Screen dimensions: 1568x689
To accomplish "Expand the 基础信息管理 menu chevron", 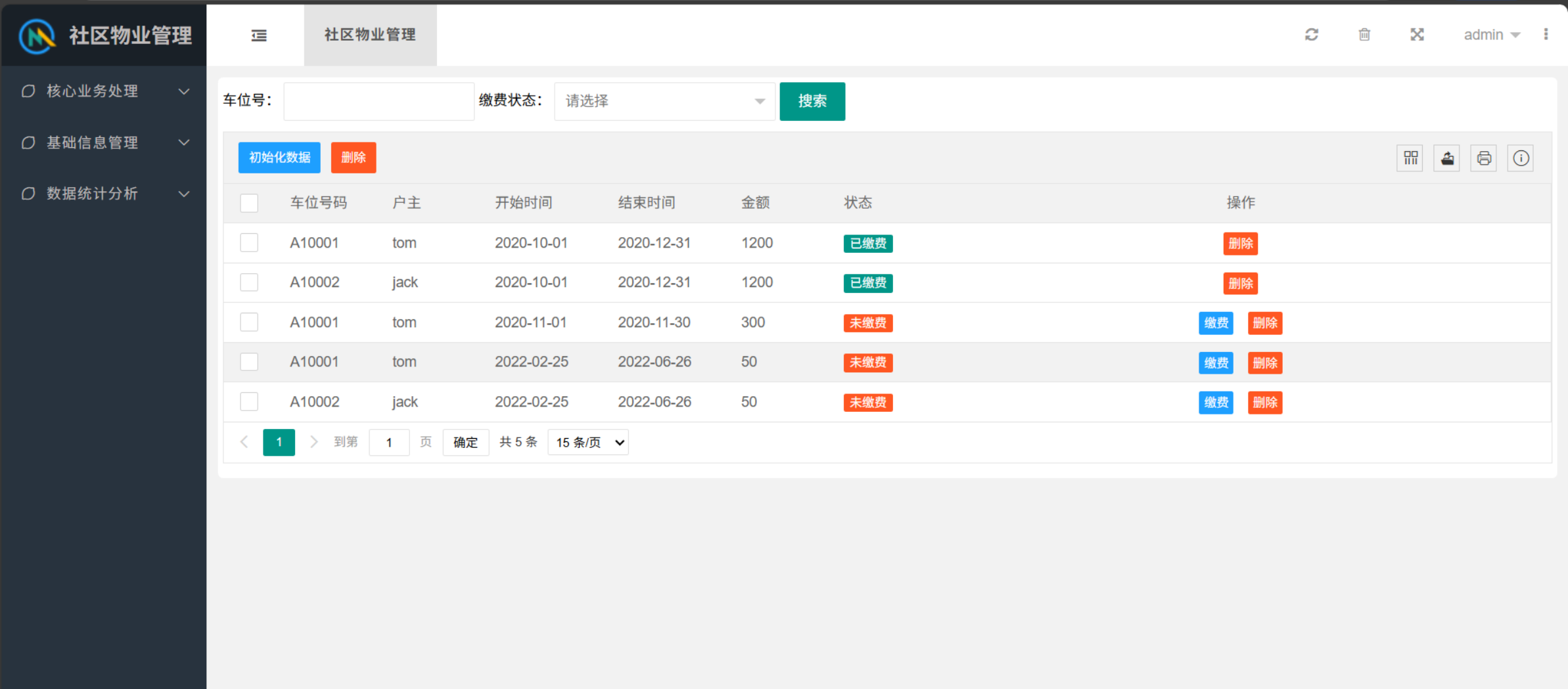I will pyautogui.click(x=185, y=143).
